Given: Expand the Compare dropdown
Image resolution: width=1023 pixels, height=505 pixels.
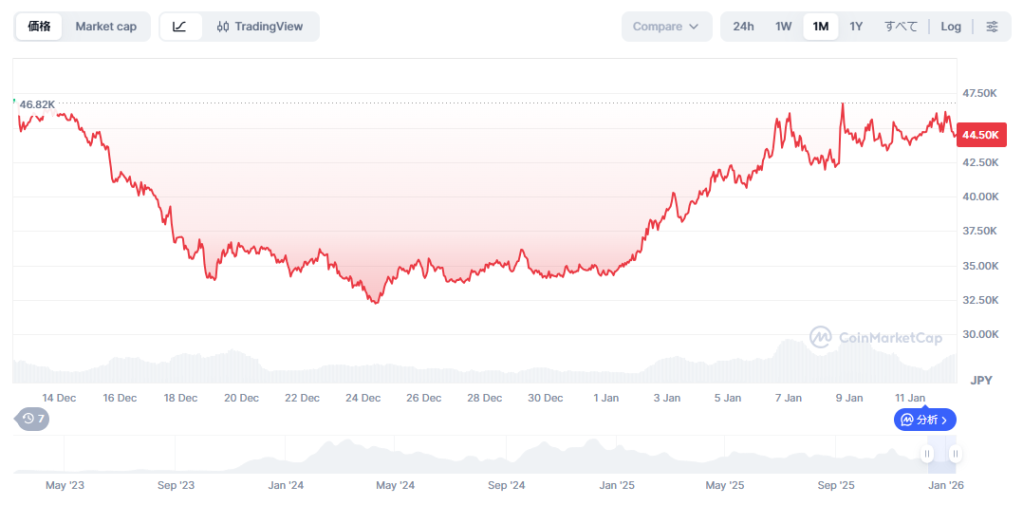Looking at the screenshot, I should click(666, 27).
